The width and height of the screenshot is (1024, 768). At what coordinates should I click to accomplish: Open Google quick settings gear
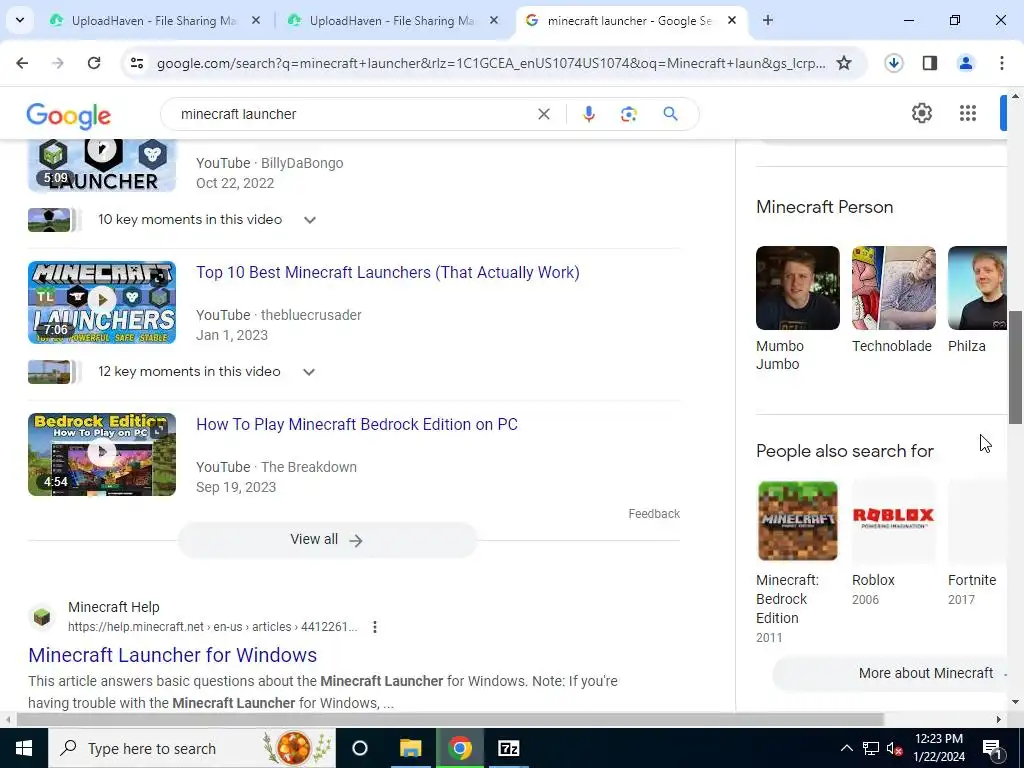click(921, 114)
